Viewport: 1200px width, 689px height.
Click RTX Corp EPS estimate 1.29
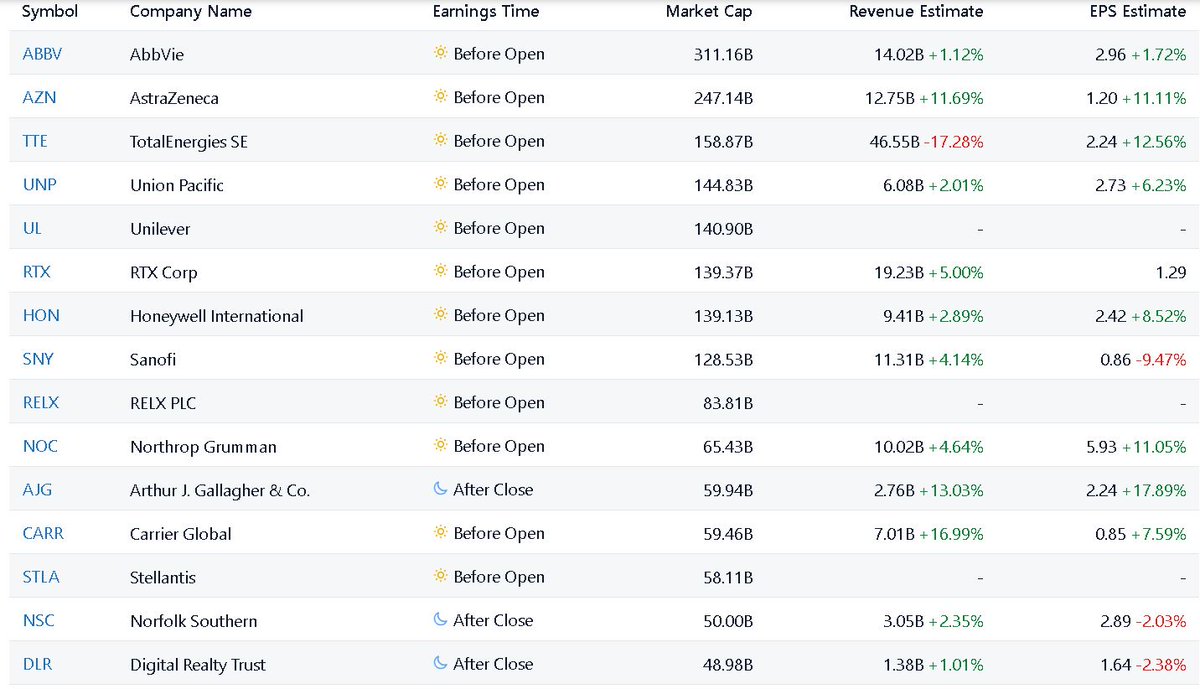click(x=1171, y=272)
